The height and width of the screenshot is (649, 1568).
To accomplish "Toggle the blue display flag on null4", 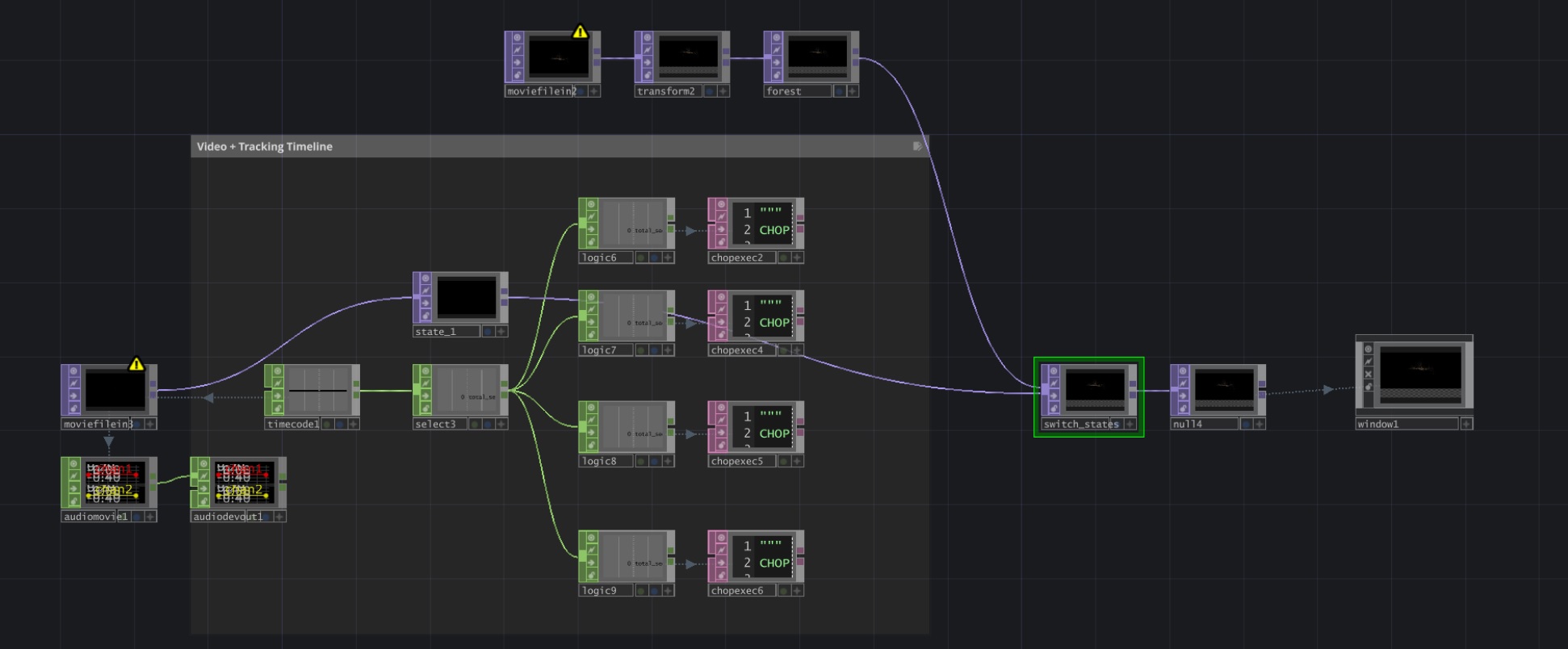I will (x=1246, y=425).
